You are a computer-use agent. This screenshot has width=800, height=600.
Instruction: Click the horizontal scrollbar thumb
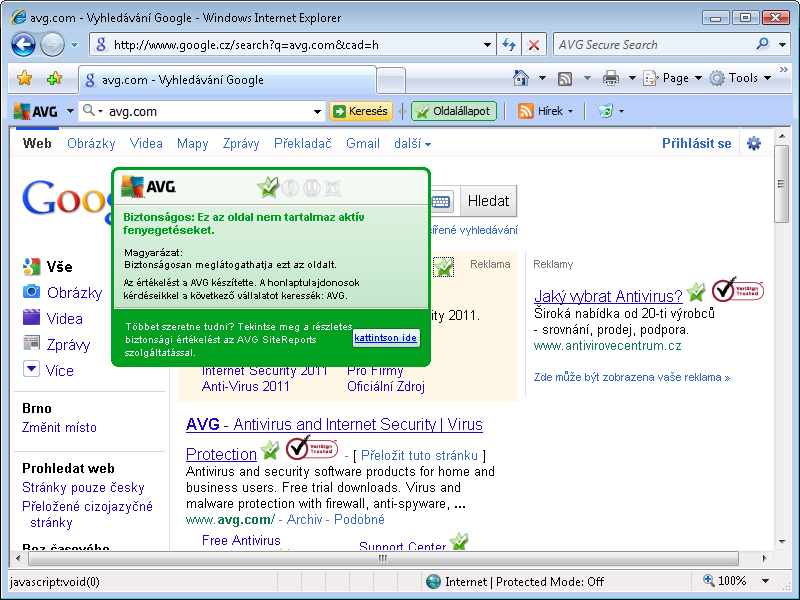click(x=383, y=558)
